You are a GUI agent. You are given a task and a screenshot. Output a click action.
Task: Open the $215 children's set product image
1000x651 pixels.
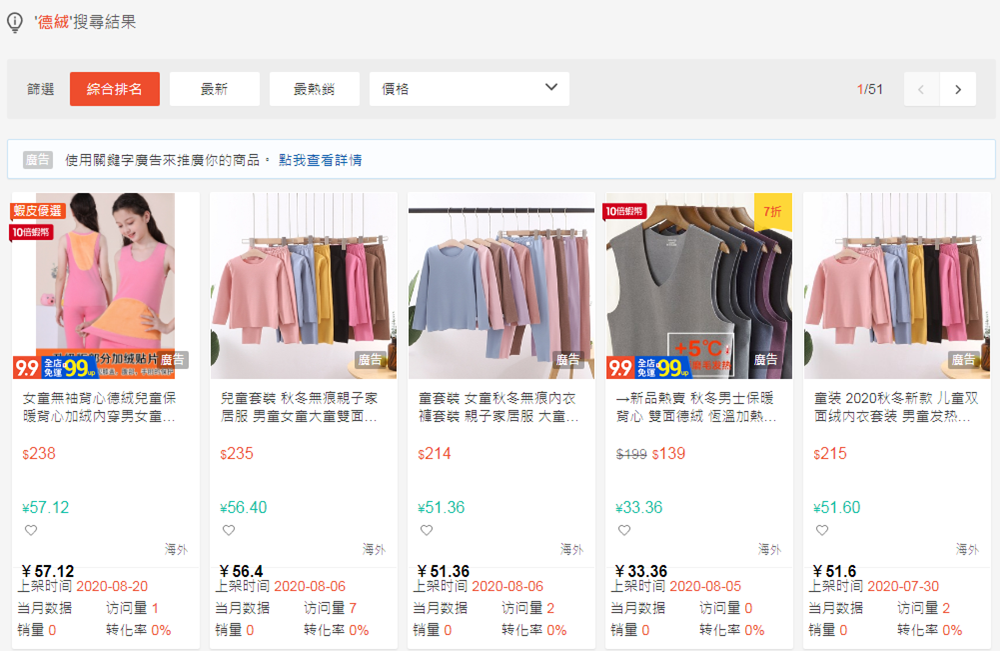897,286
